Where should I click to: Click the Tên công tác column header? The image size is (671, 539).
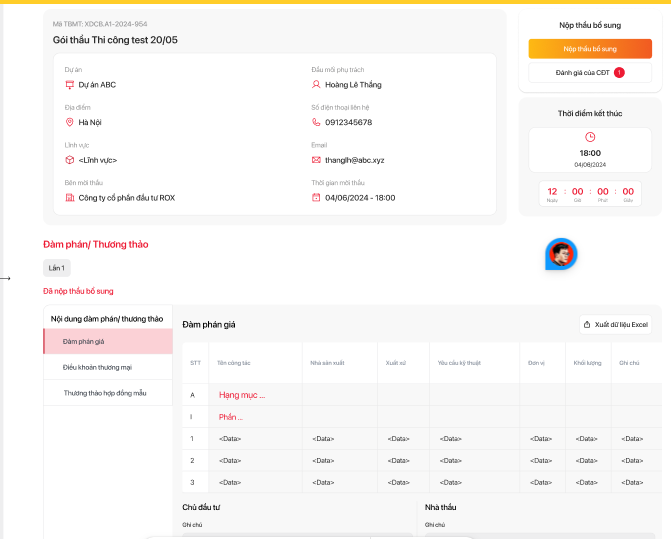point(235,362)
